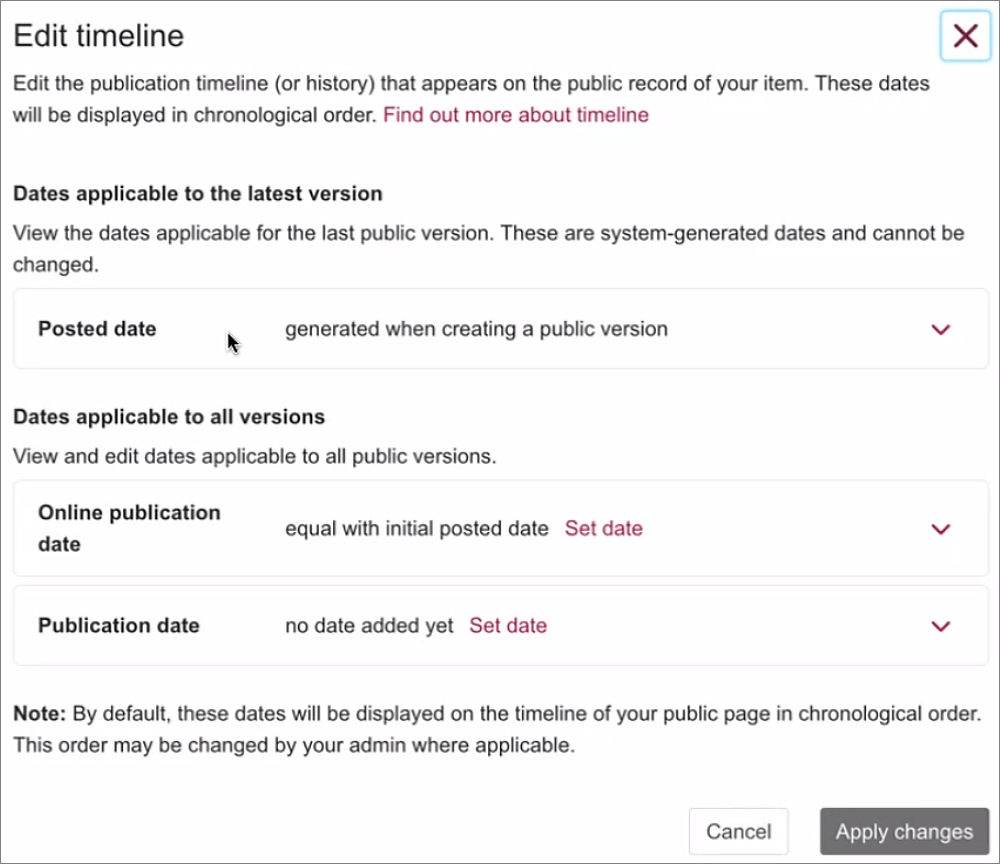The width and height of the screenshot is (1000, 864).
Task: Click 'Dates applicable to the latest version' heading
Action: tap(198, 194)
